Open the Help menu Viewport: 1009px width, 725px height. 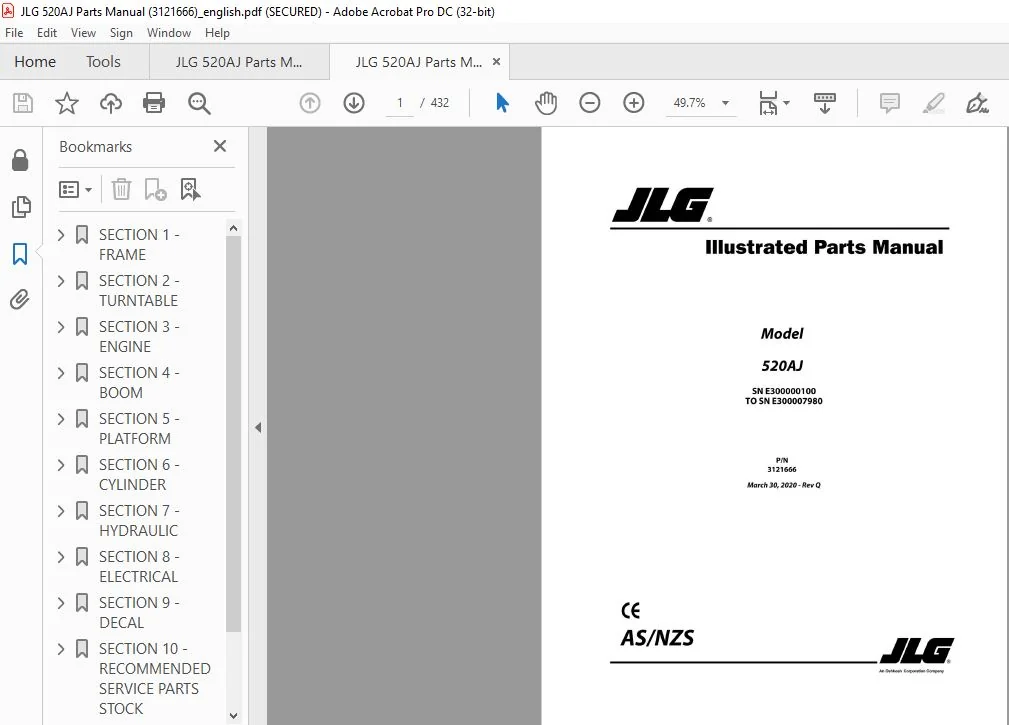[x=217, y=33]
